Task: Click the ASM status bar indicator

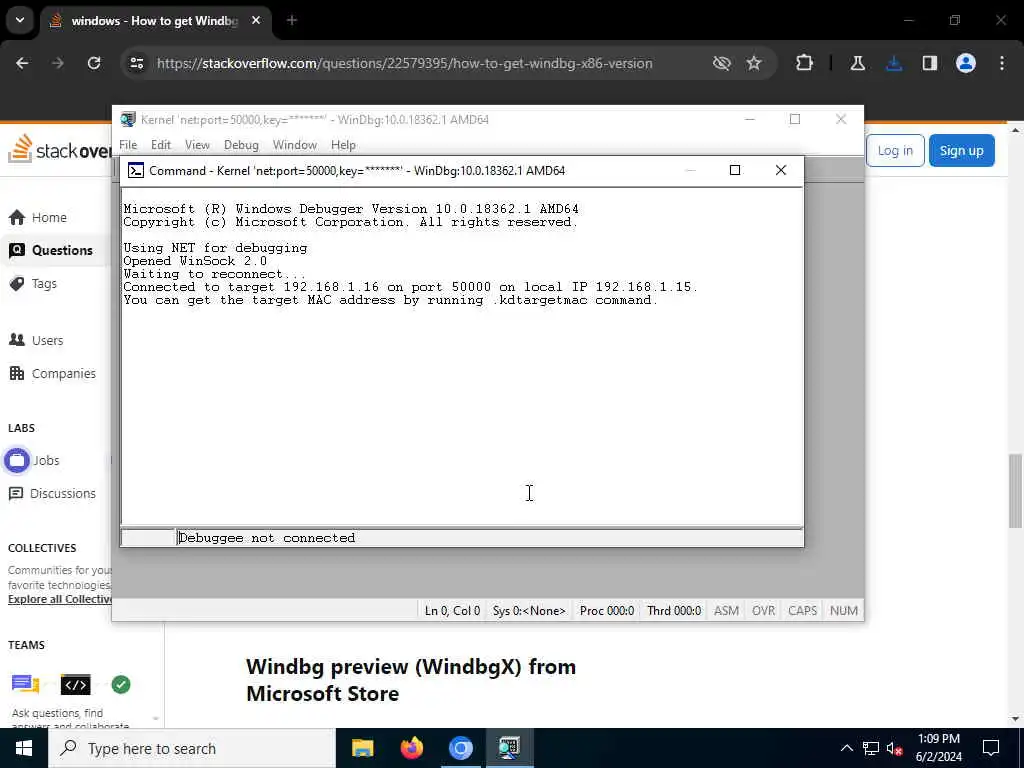Action: [x=726, y=611]
